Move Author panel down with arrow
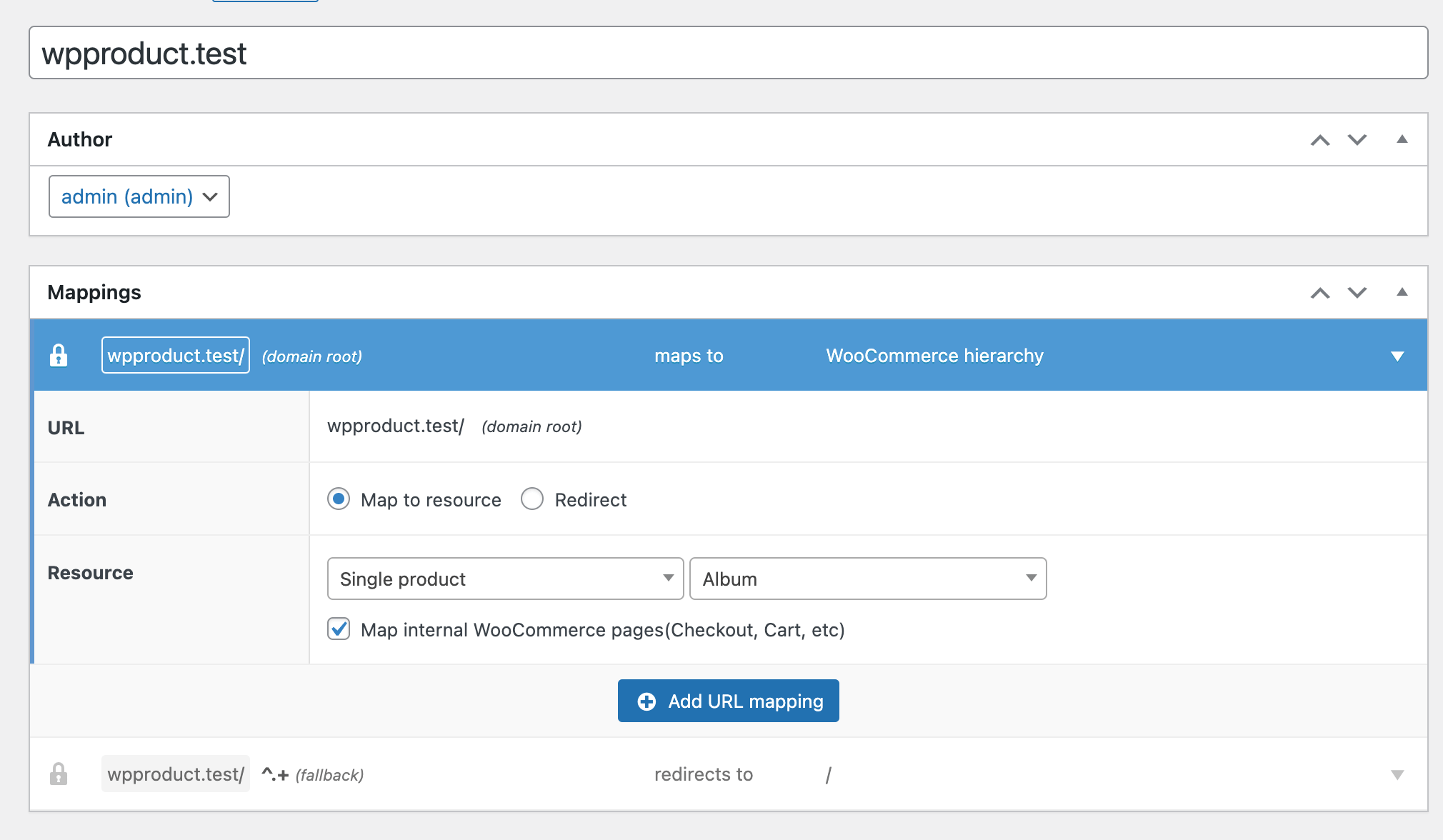The height and width of the screenshot is (840, 1443). coord(1357,140)
